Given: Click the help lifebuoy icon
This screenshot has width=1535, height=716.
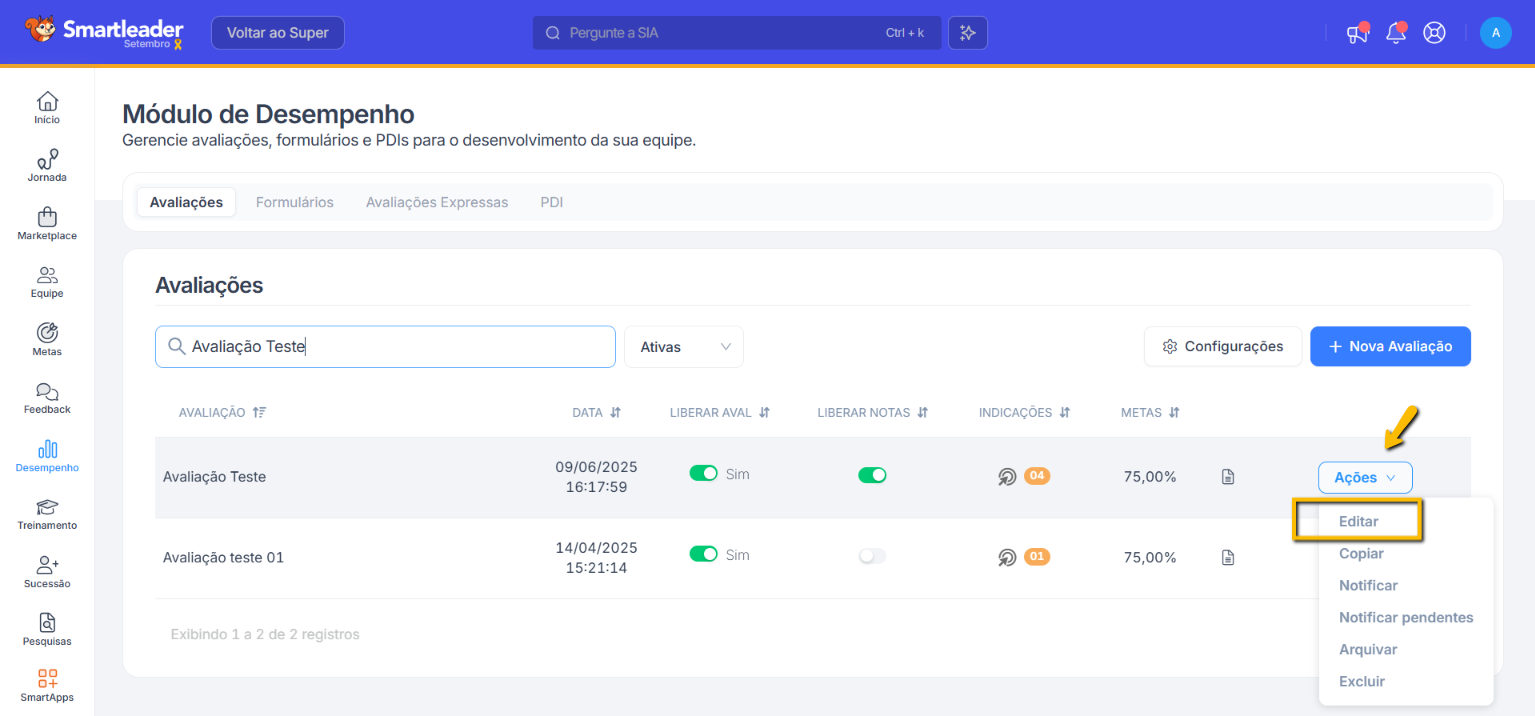Looking at the screenshot, I should point(1435,33).
